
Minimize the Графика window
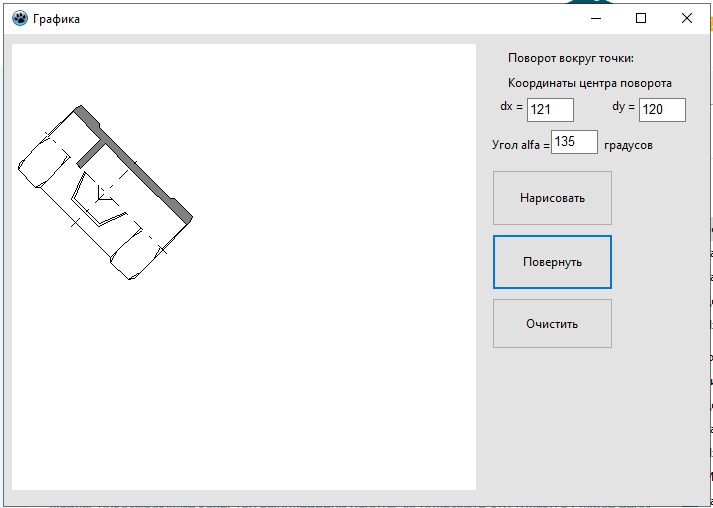tap(596, 18)
